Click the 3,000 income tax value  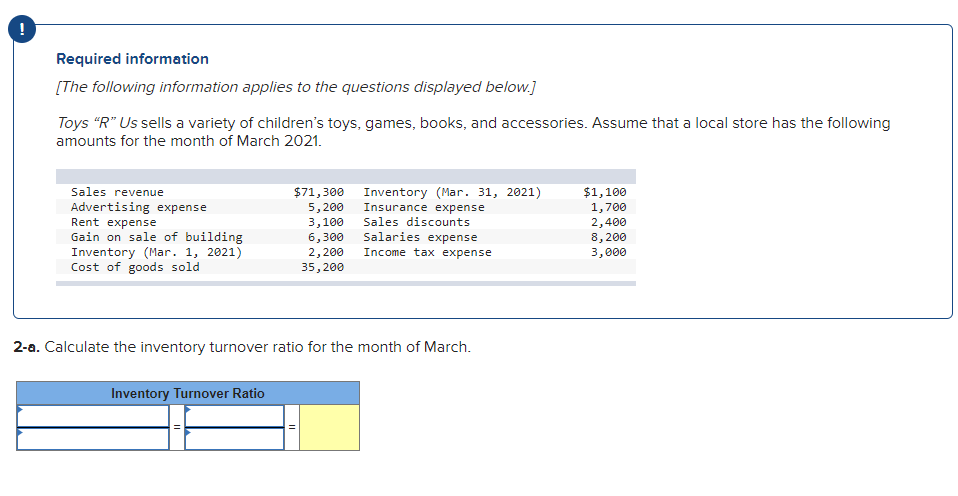pyautogui.click(x=609, y=252)
